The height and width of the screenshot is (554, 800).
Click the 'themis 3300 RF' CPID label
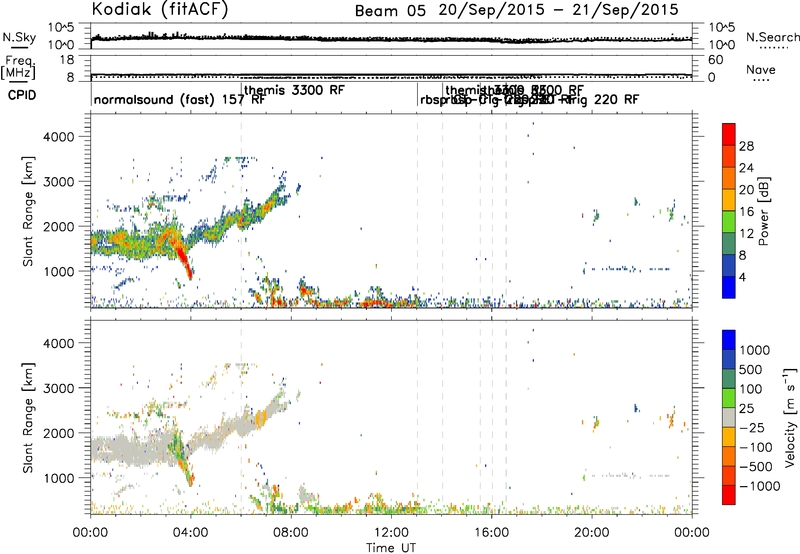pyautogui.click(x=294, y=90)
